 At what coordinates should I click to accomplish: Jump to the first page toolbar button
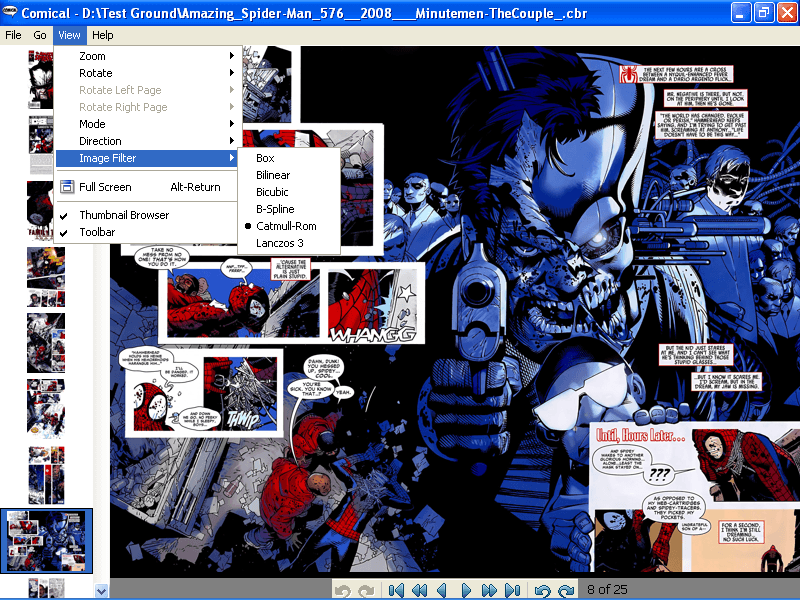click(x=396, y=590)
